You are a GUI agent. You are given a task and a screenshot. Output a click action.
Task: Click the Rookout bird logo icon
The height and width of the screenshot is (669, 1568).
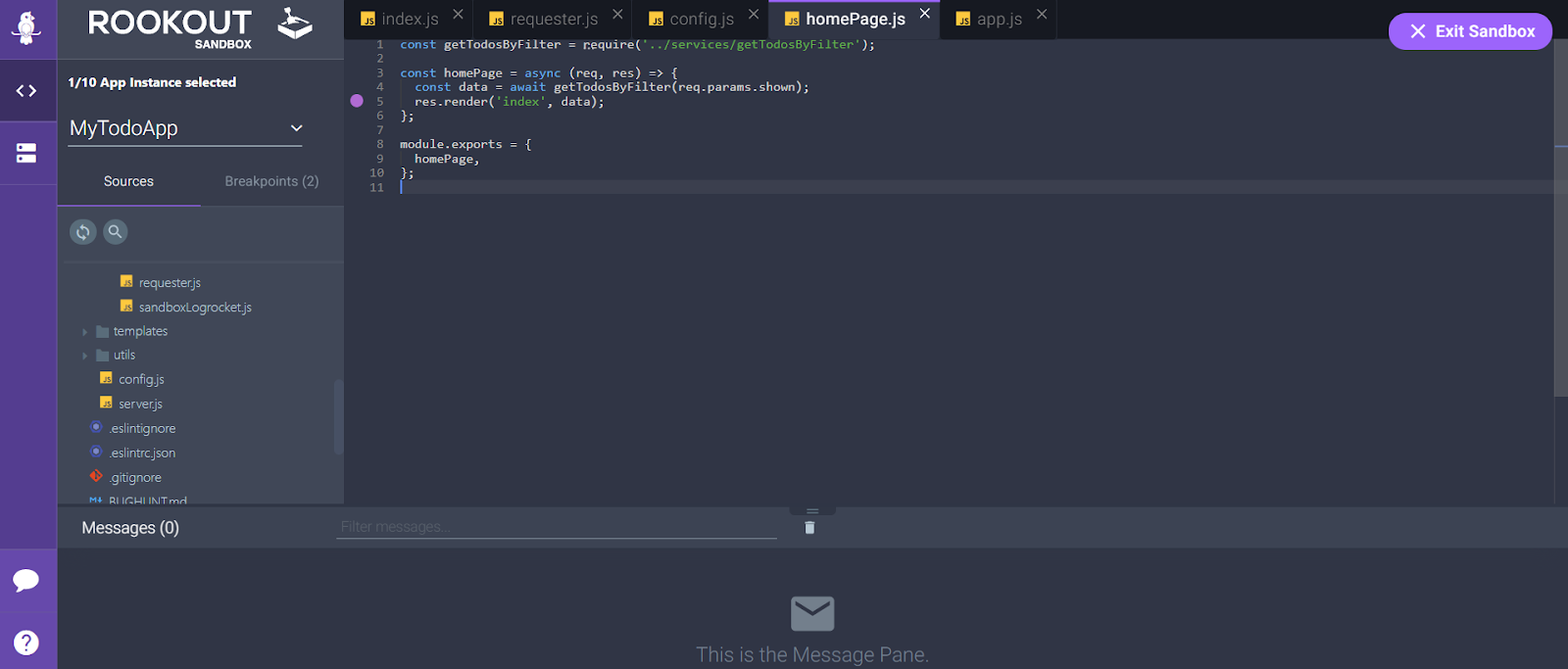pos(26,27)
